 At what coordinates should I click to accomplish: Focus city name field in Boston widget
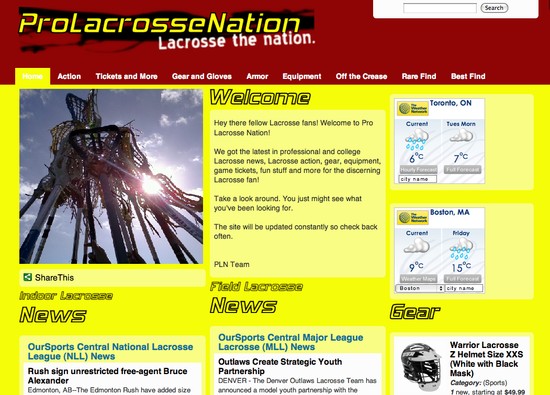click(463, 288)
